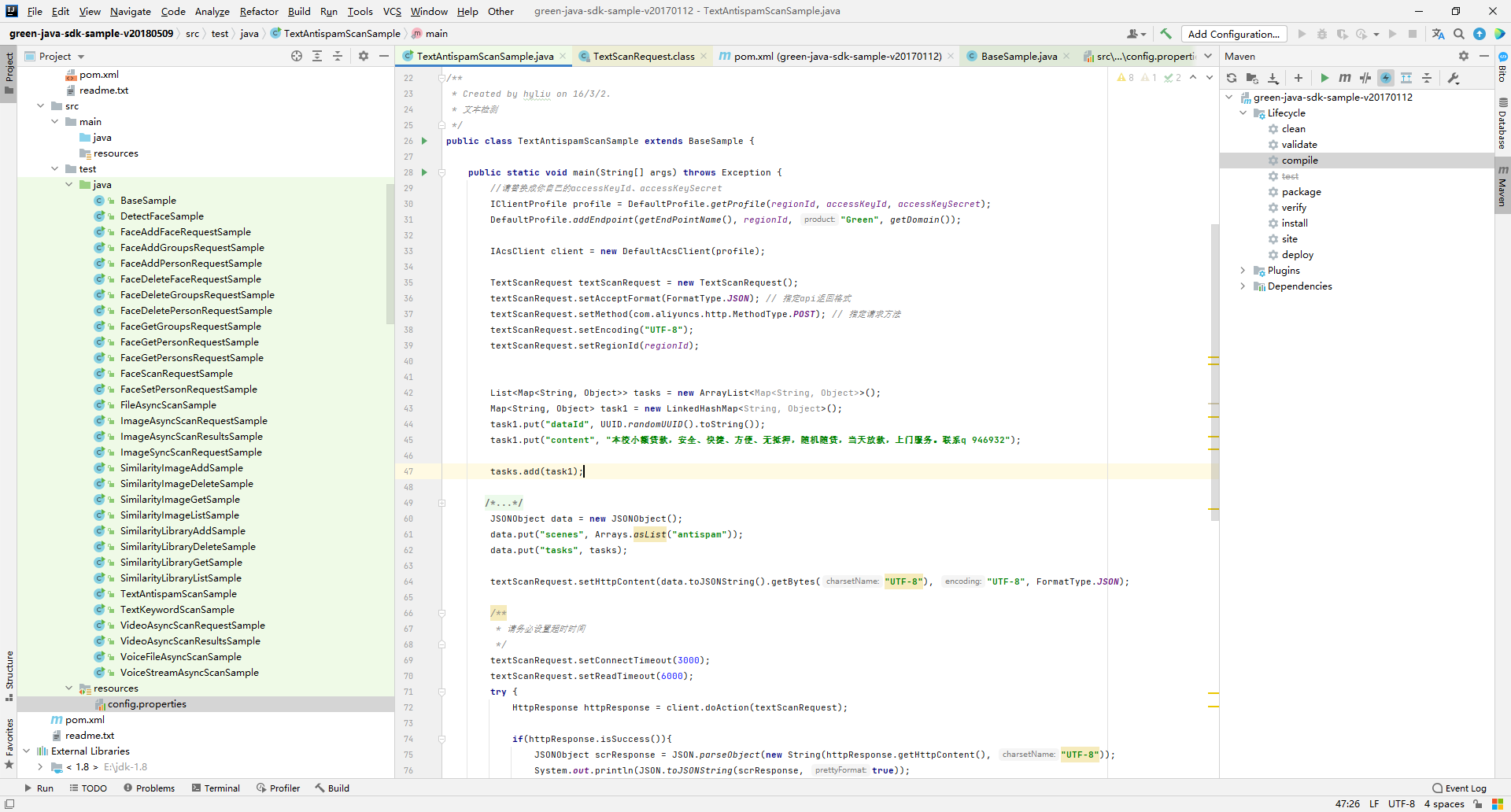Select config.properties in project tree
The image size is (1511, 812).
point(146,703)
